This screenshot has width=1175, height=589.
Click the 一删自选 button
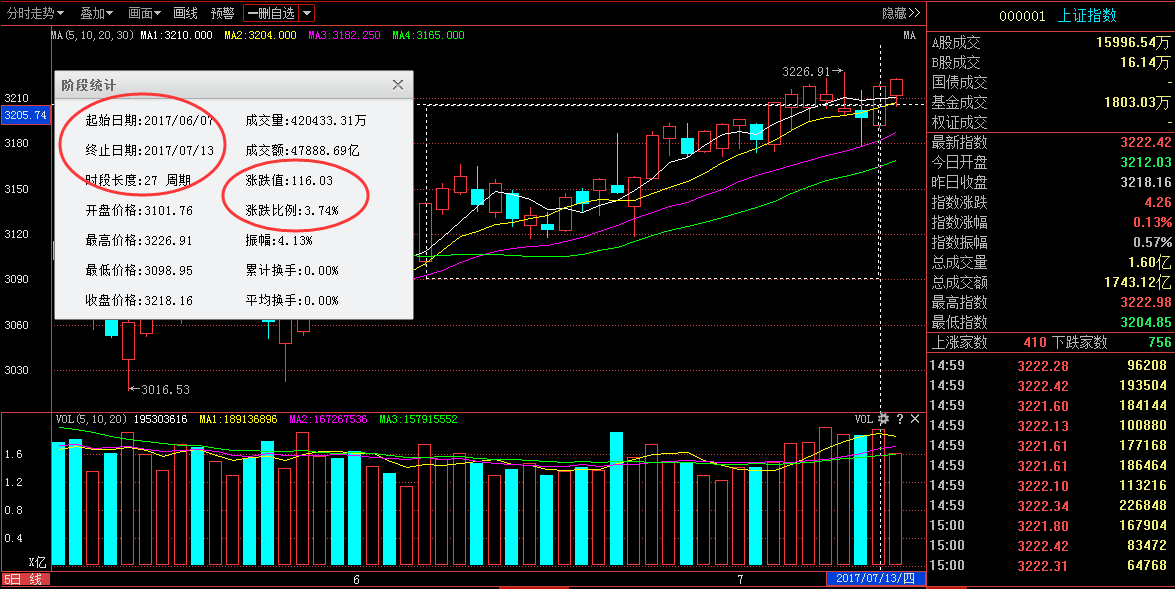pos(271,13)
